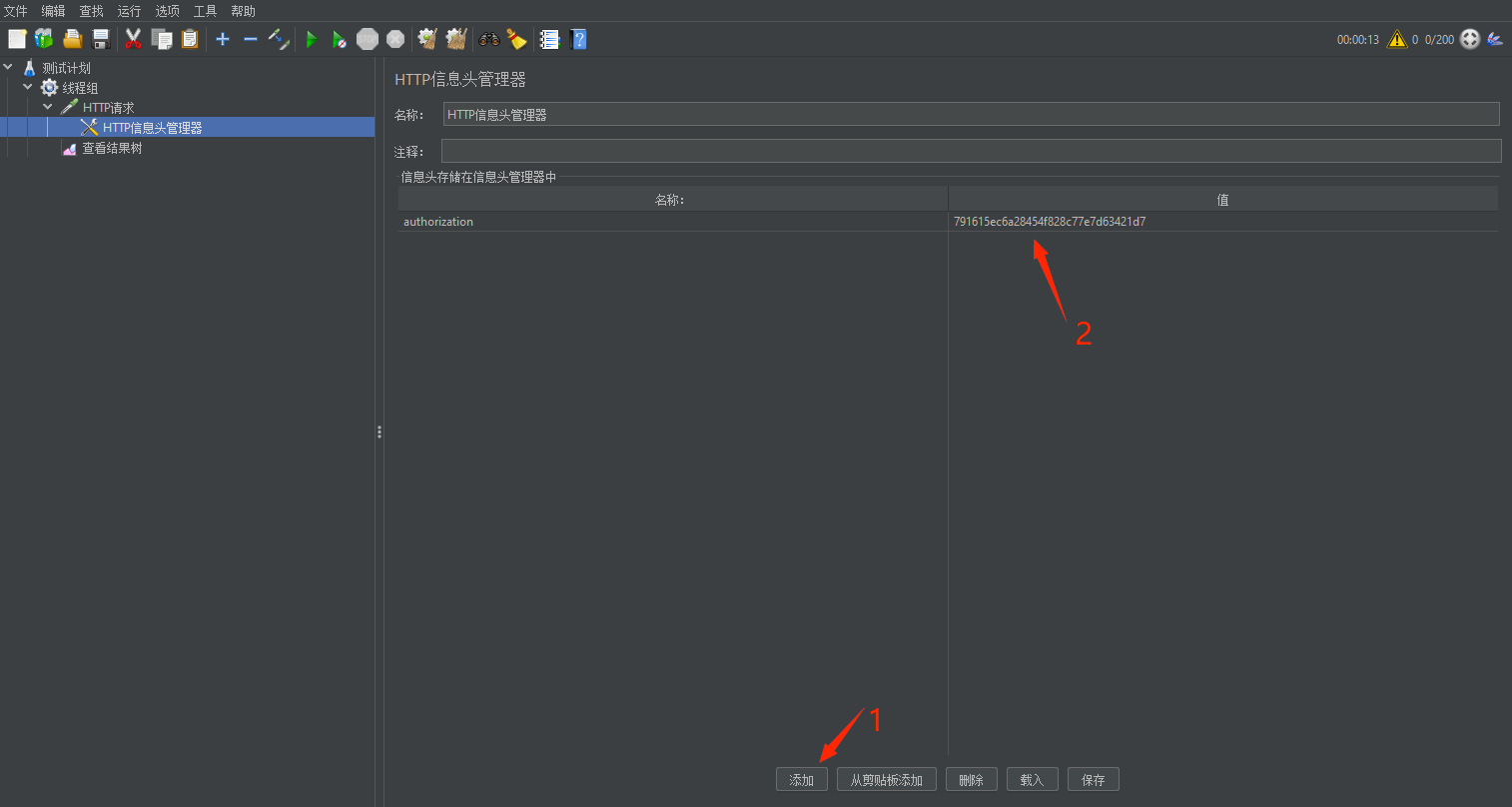Image resolution: width=1512 pixels, height=807 pixels.
Task: Click the HTTP请求 pipette icon in tree
Action: tap(69, 108)
